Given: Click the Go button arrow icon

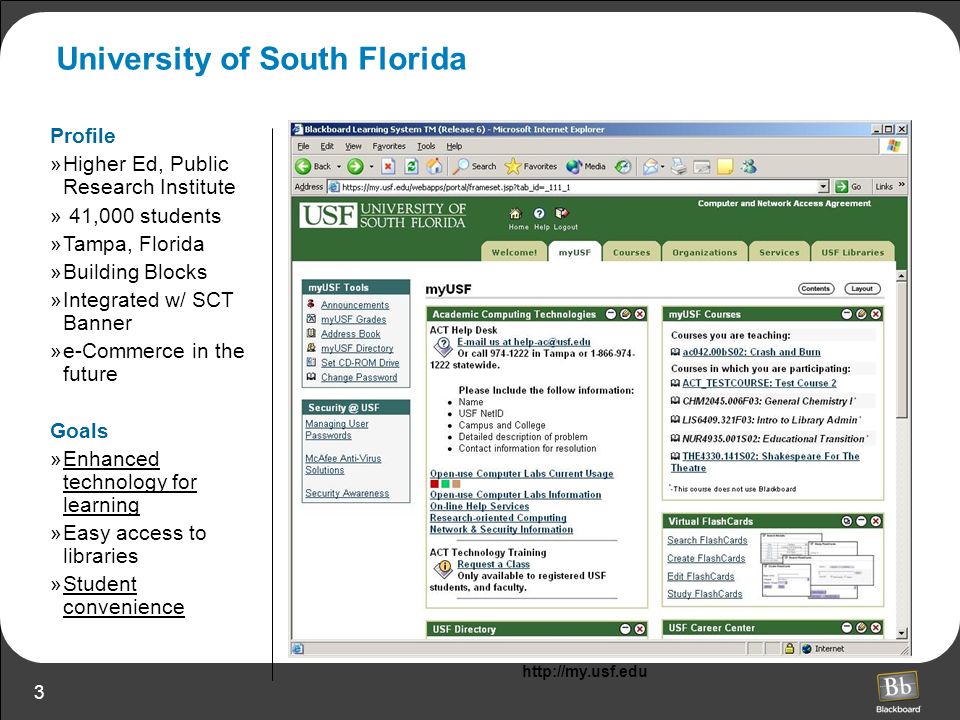Looking at the screenshot, I should pos(842,187).
